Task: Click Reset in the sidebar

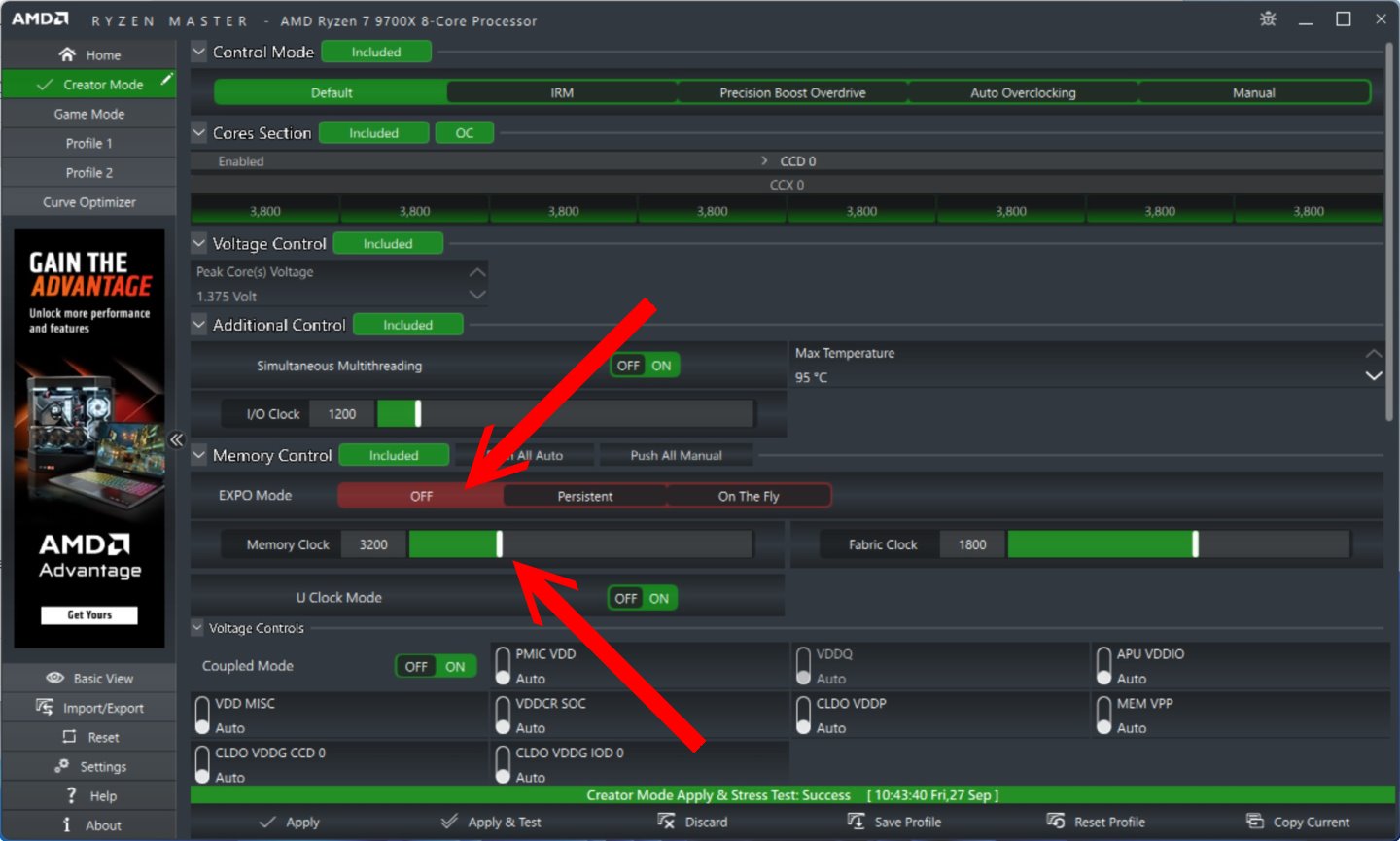Action: 88,736
